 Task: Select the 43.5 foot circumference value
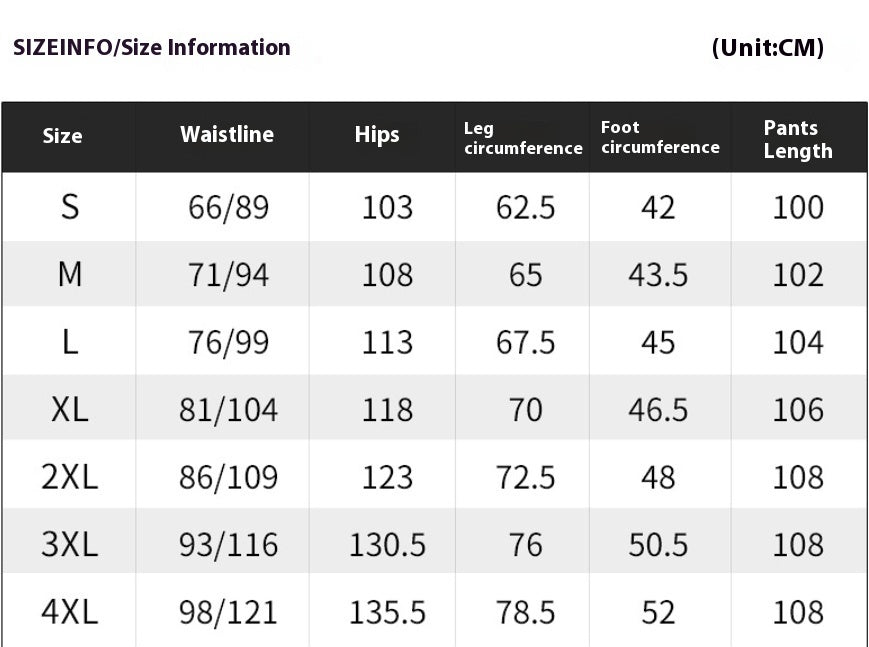click(x=658, y=275)
